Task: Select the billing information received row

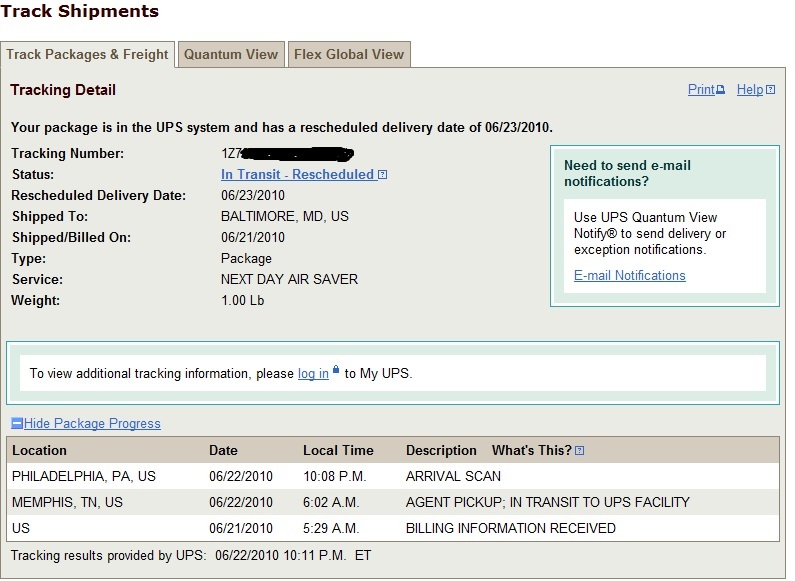Action: click(393, 528)
